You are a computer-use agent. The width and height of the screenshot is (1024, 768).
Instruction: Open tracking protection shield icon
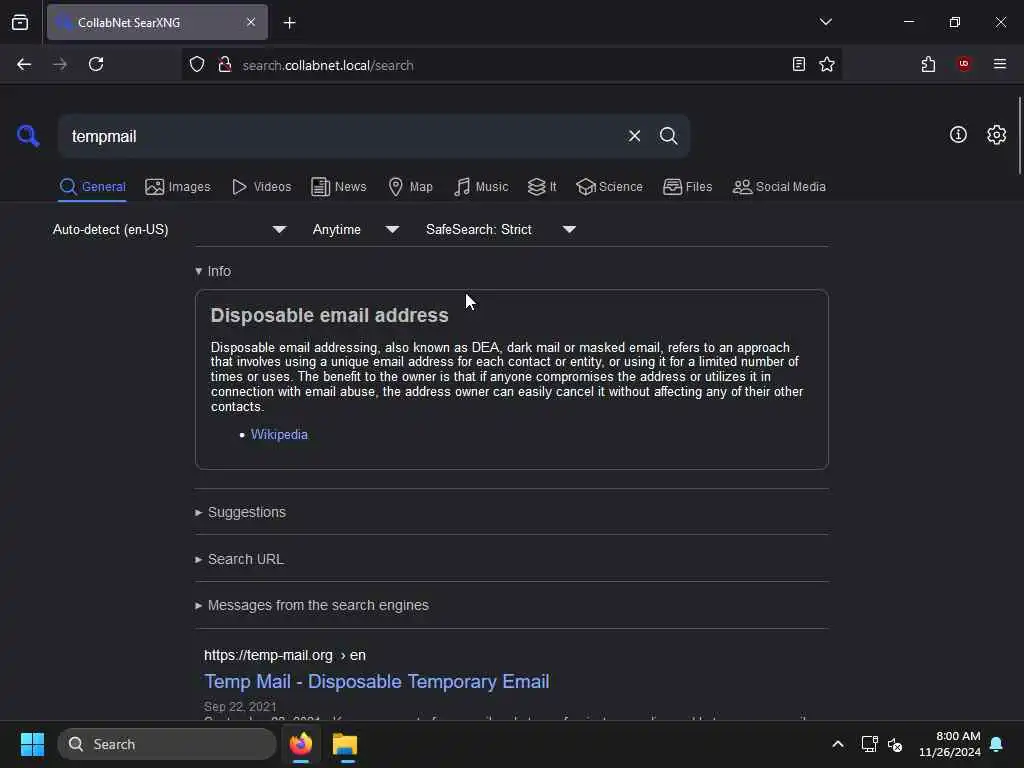click(x=197, y=65)
